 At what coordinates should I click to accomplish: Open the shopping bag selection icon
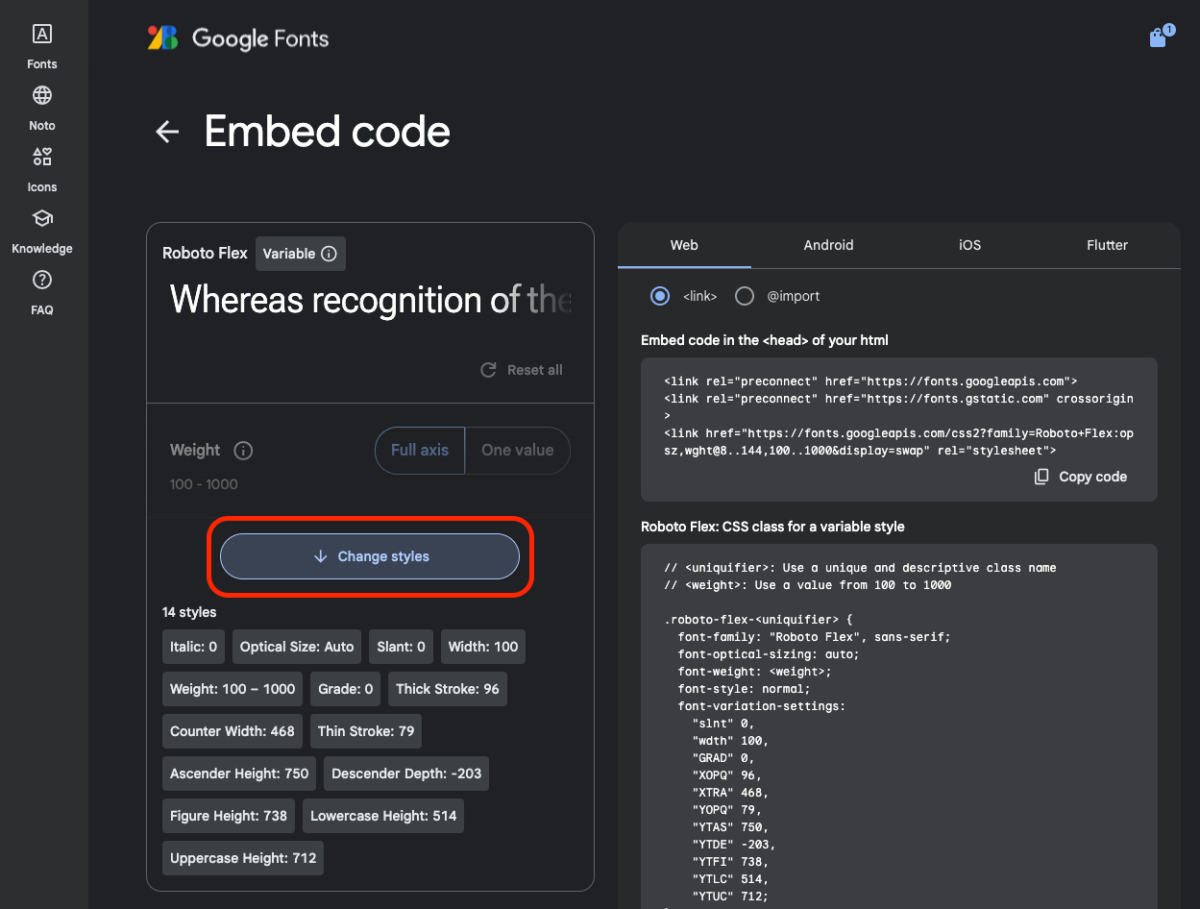[1158, 38]
